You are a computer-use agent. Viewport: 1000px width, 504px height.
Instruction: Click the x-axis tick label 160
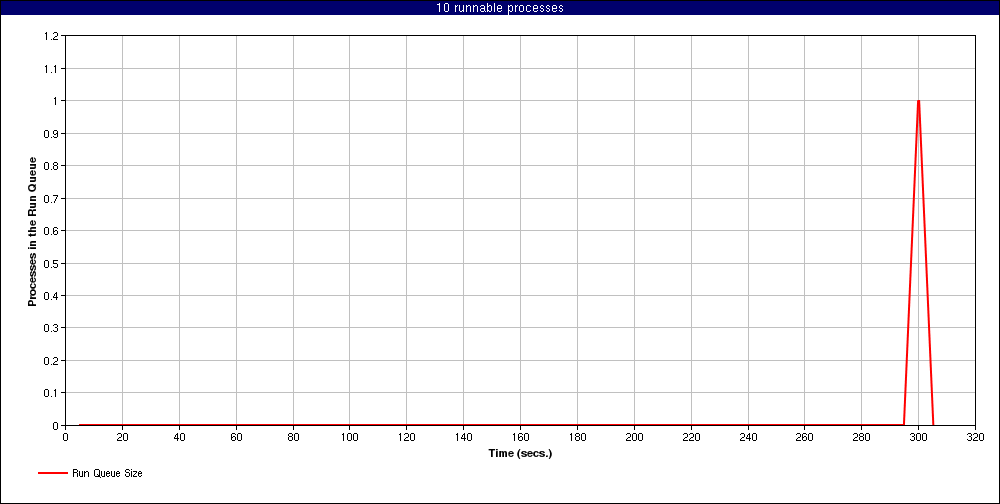click(x=520, y=437)
